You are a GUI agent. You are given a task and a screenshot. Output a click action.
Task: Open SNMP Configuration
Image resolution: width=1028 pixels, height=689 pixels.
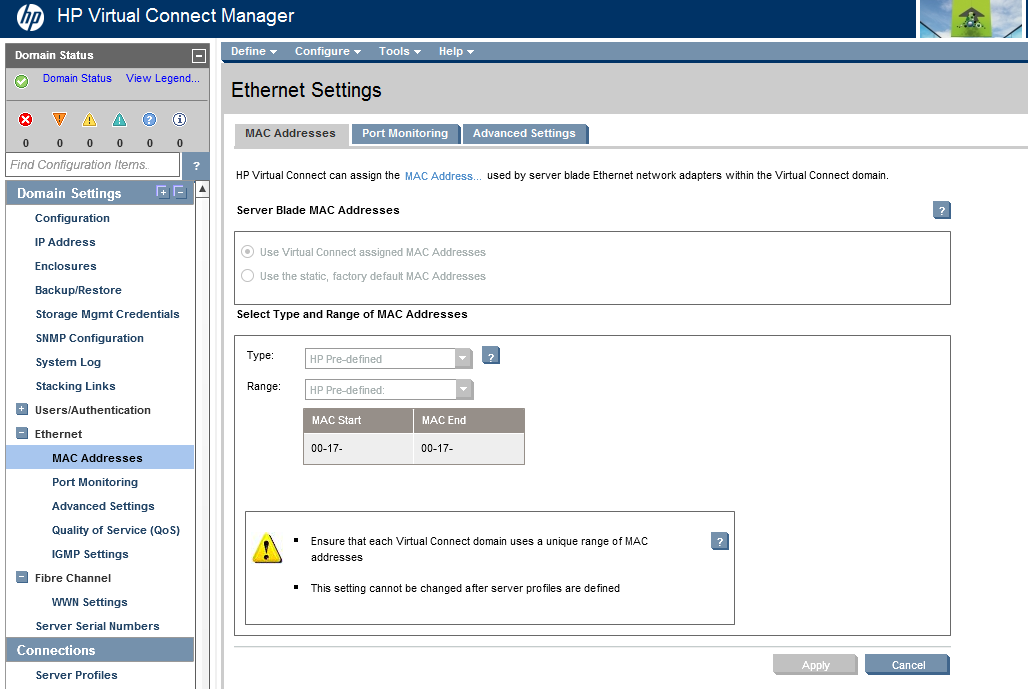[x=89, y=338]
